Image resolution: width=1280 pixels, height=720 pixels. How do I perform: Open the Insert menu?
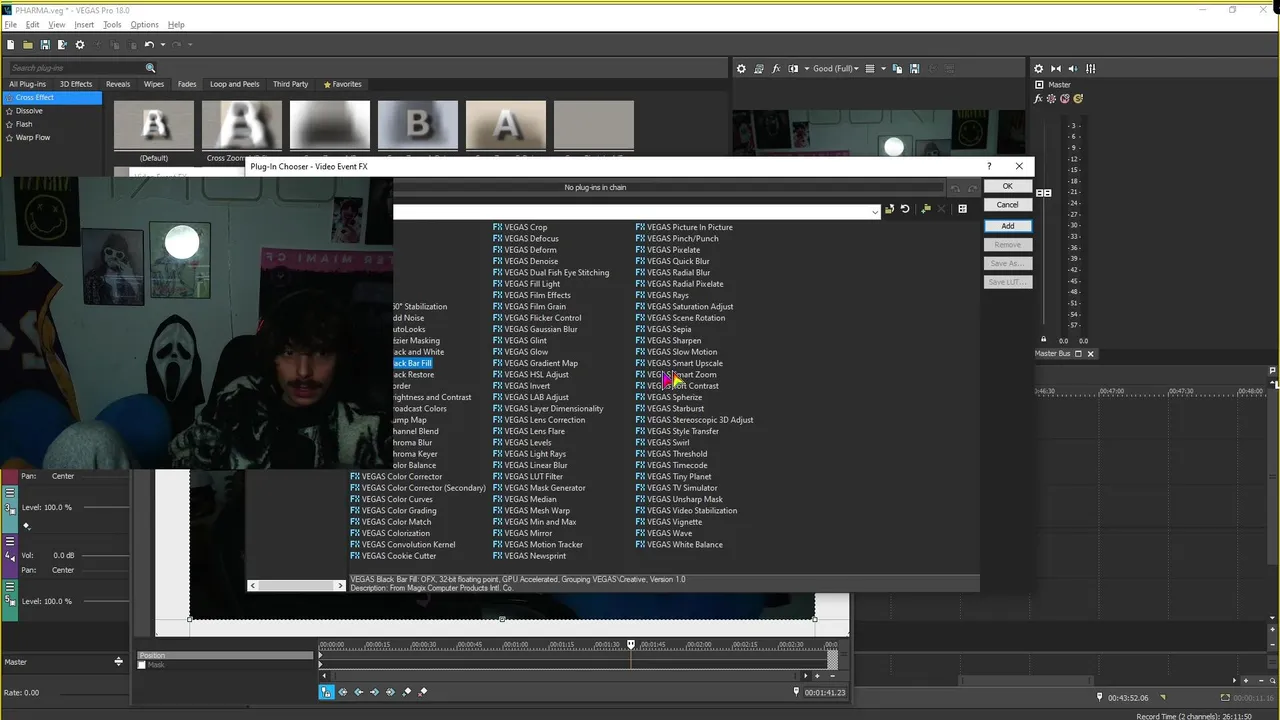tap(84, 24)
